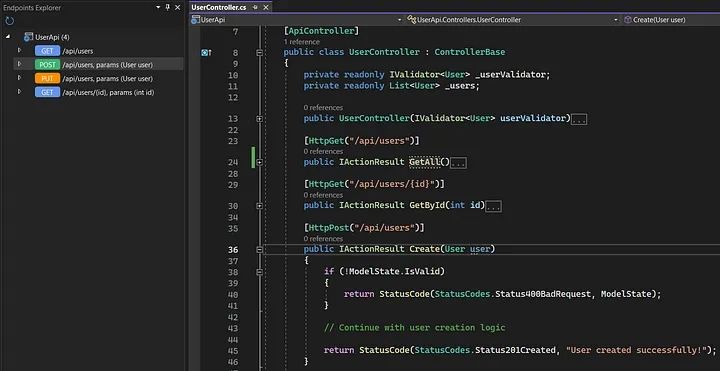720x371 pixels.
Task: Click the _users field on line 11
Action: pyautogui.click(x=460, y=86)
